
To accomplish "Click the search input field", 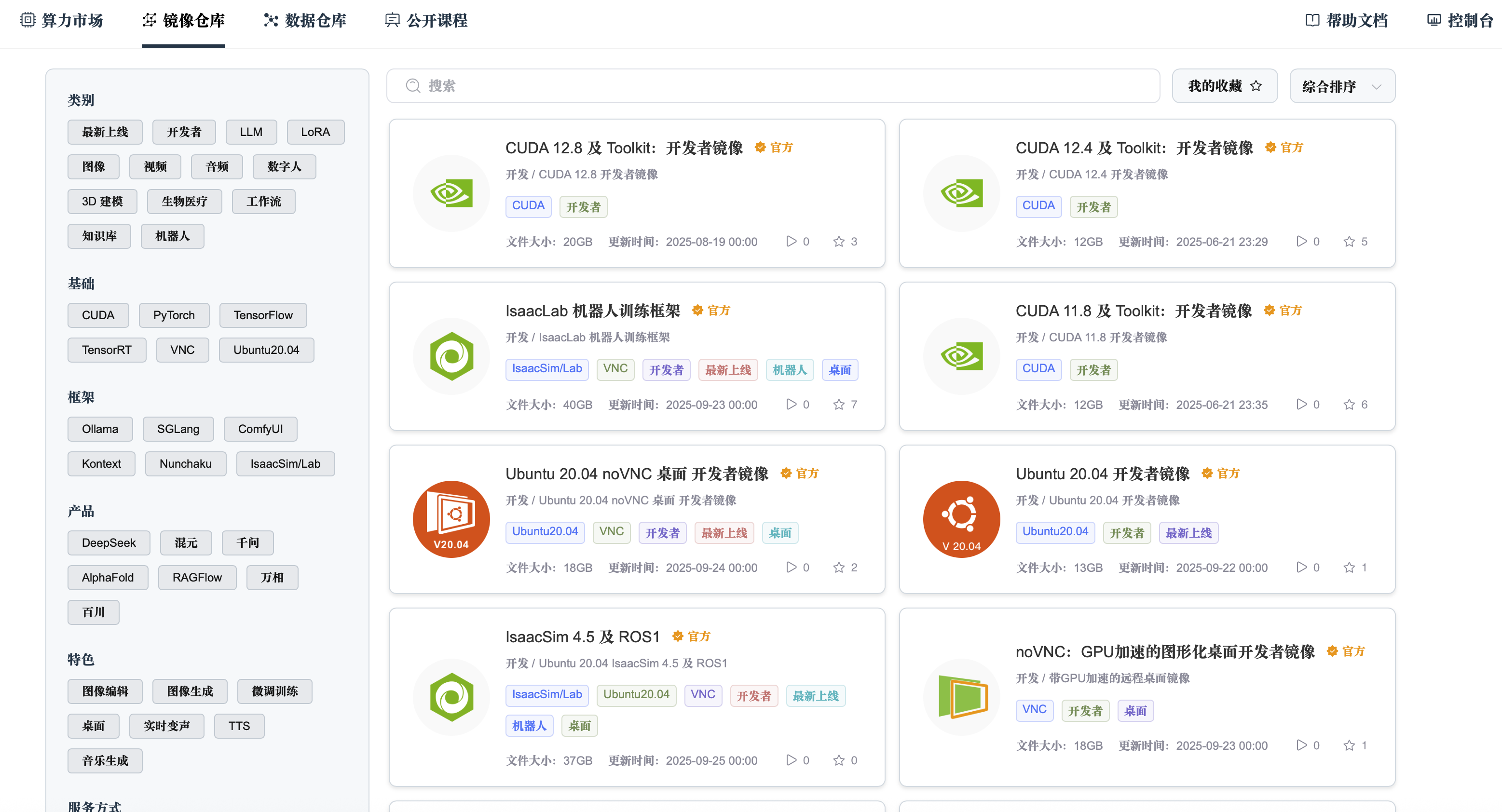I will [x=773, y=86].
